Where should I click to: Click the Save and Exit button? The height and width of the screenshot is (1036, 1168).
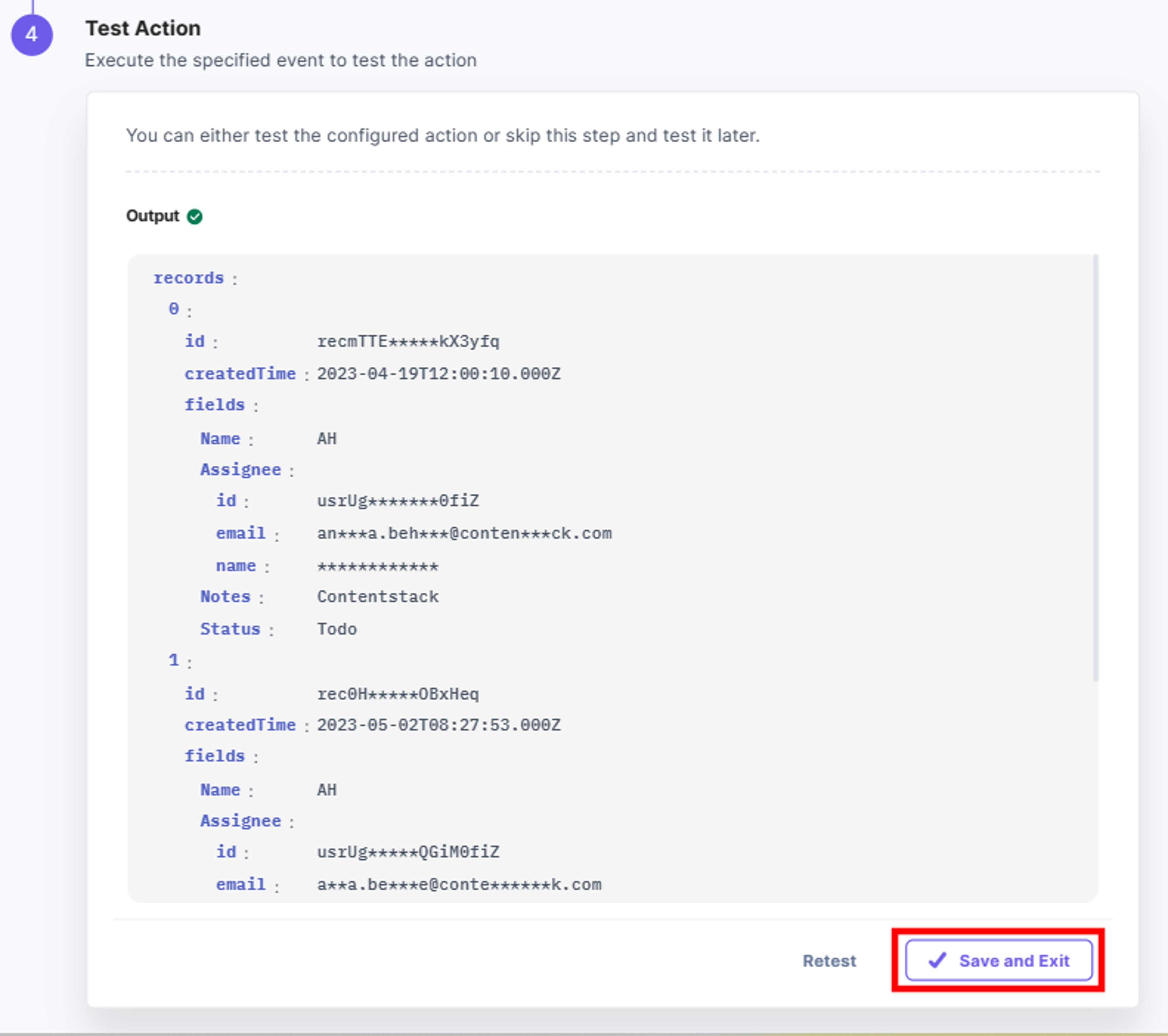tap(998, 960)
